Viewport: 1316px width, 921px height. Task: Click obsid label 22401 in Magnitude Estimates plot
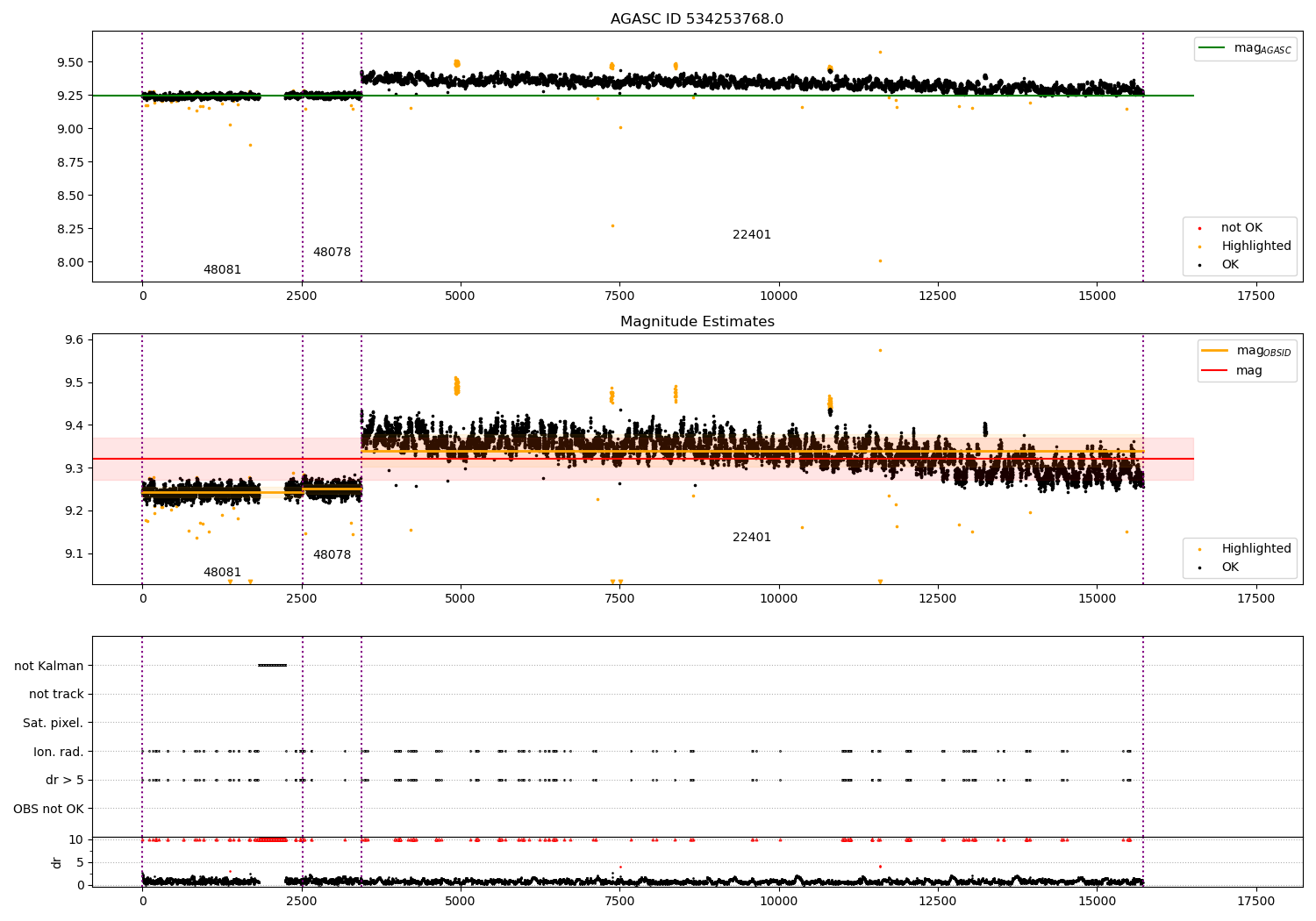coord(752,538)
